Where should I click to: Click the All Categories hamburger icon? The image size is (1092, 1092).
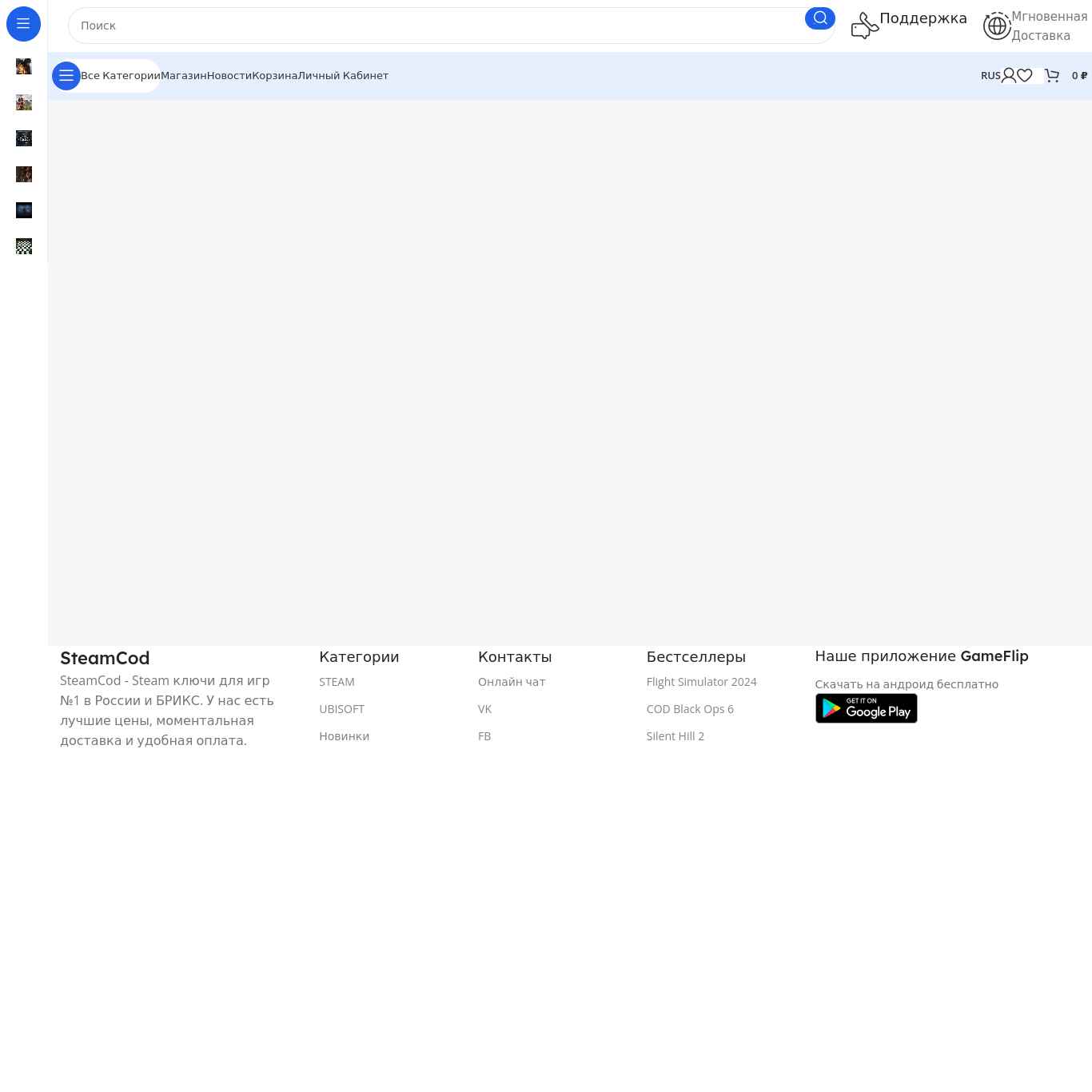point(66,76)
